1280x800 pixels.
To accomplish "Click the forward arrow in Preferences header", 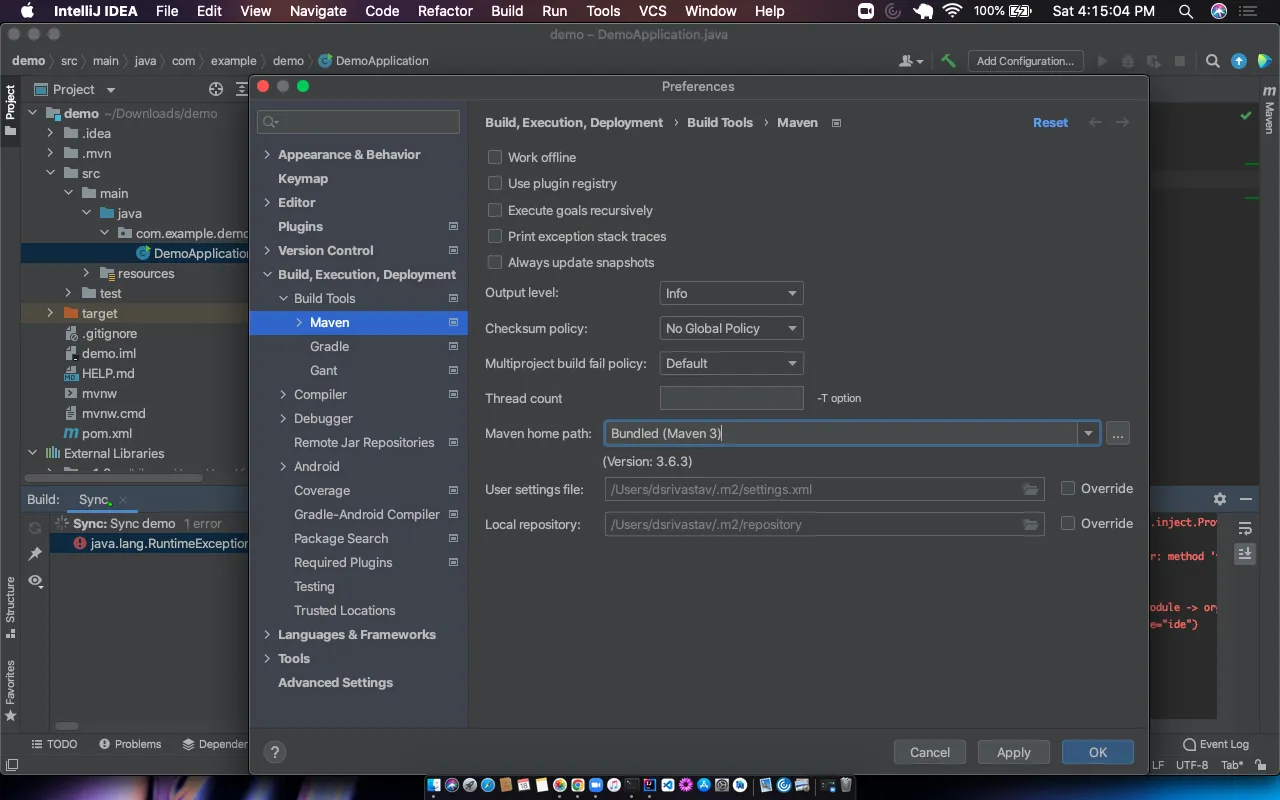I will (1122, 122).
